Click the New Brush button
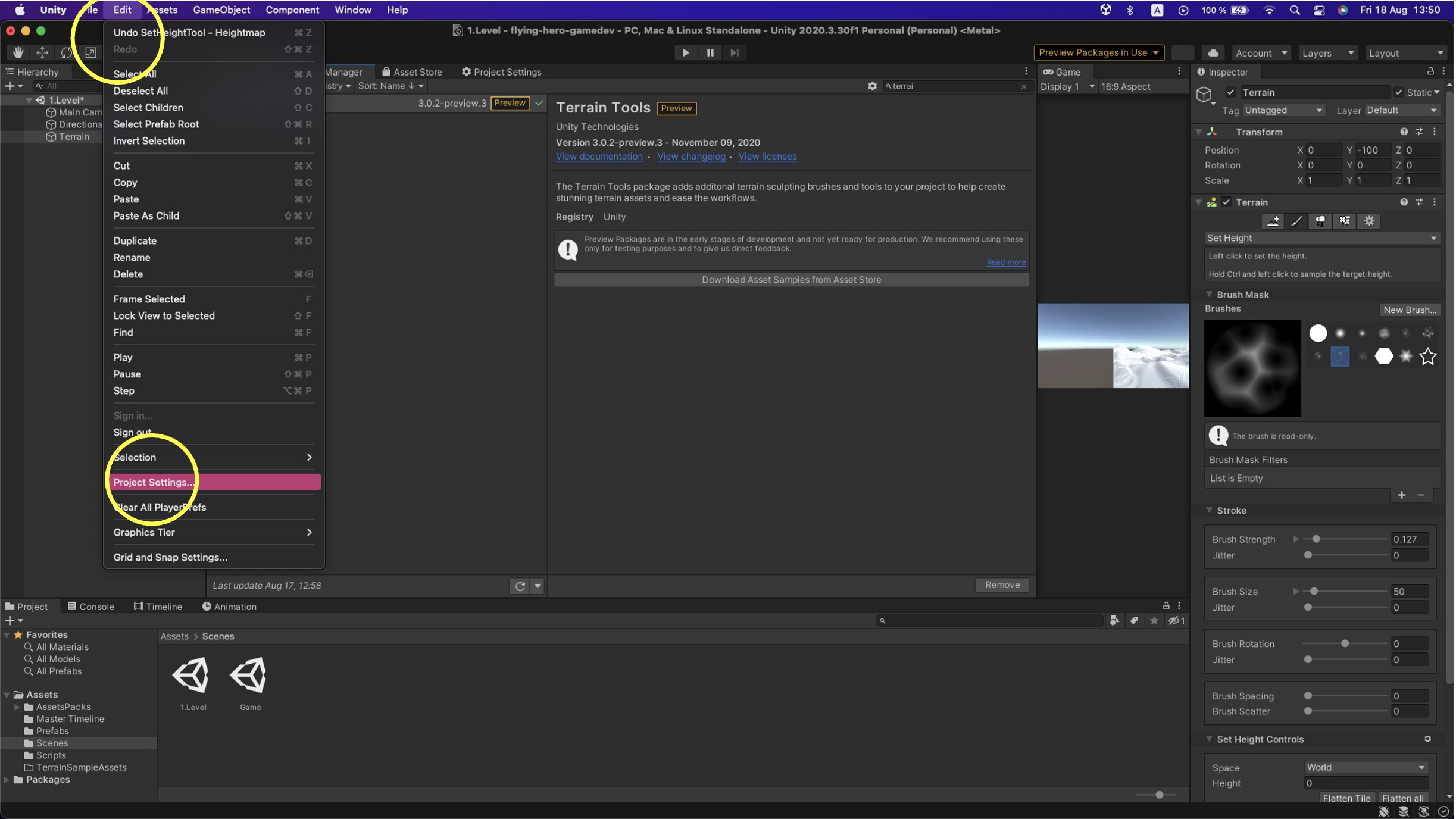Image resolution: width=1456 pixels, height=819 pixels. 1410,310
